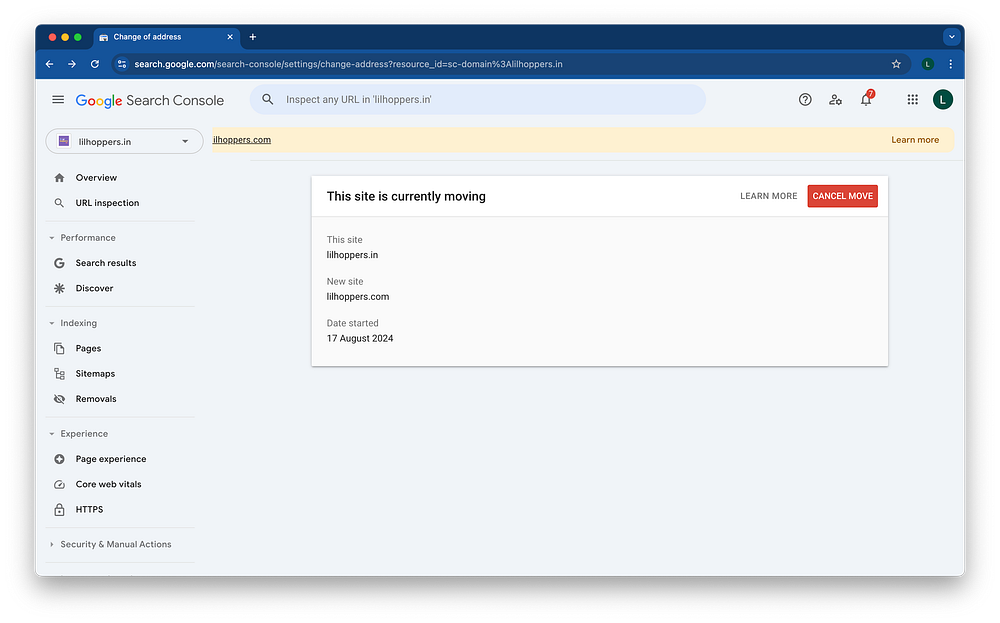
Task: Open the account avatar L in Search Console
Action: (943, 99)
